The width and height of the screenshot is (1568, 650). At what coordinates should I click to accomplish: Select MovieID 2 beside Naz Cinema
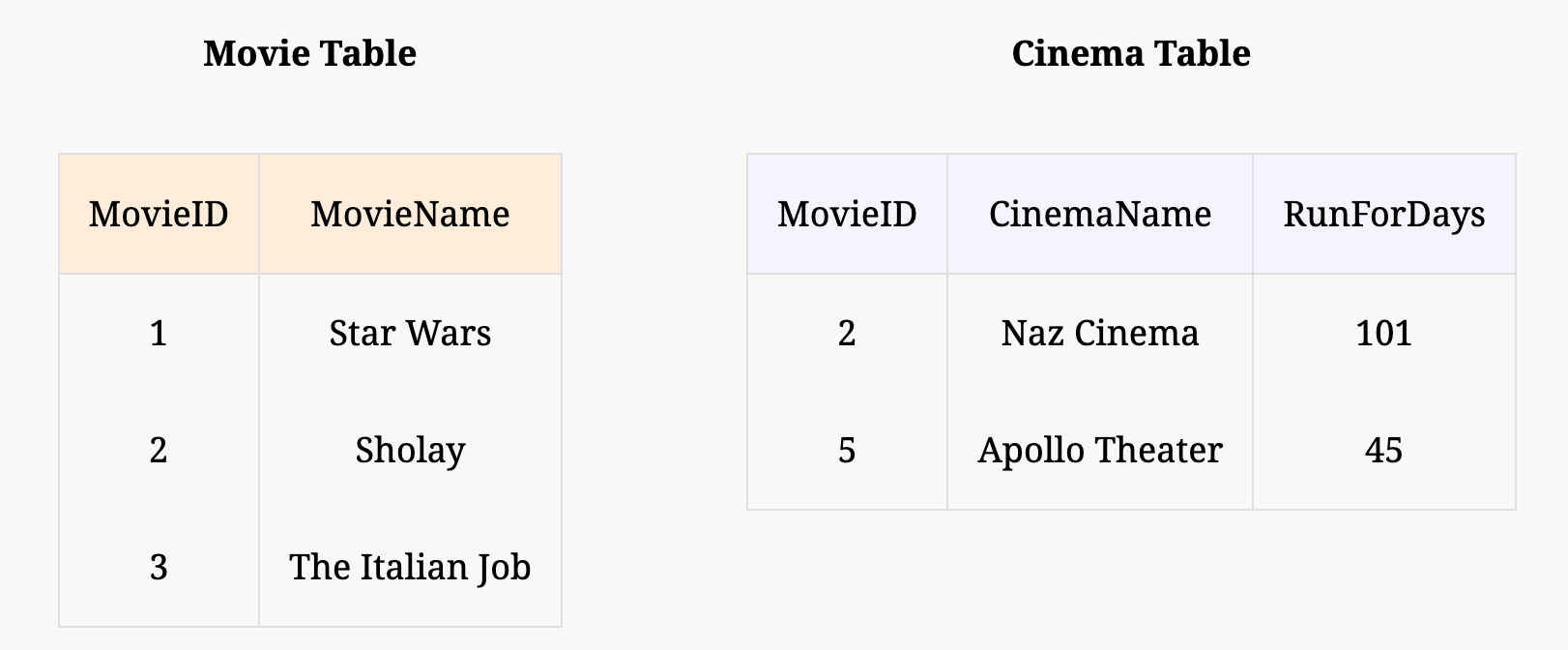coord(847,333)
